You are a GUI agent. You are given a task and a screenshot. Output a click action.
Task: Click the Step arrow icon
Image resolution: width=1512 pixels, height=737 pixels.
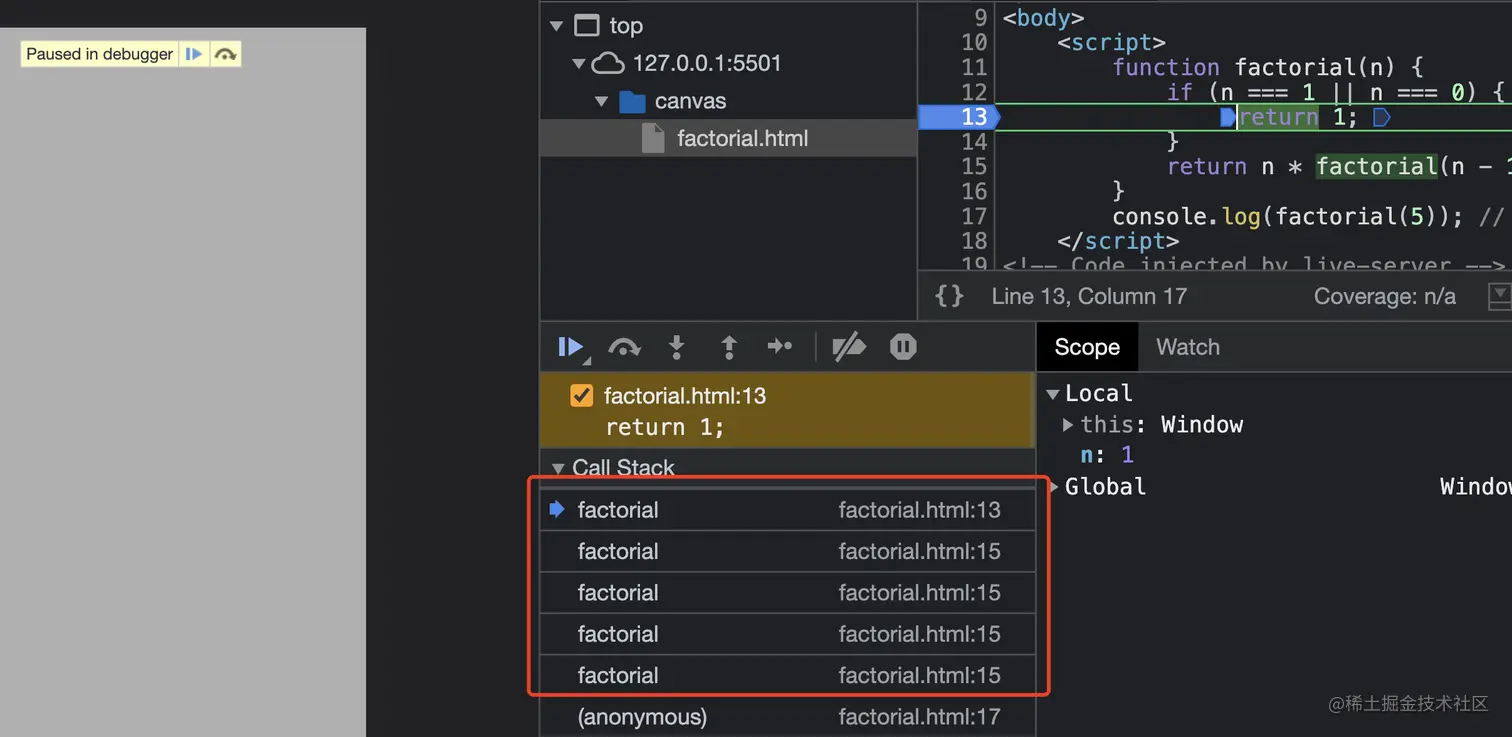[780, 347]
